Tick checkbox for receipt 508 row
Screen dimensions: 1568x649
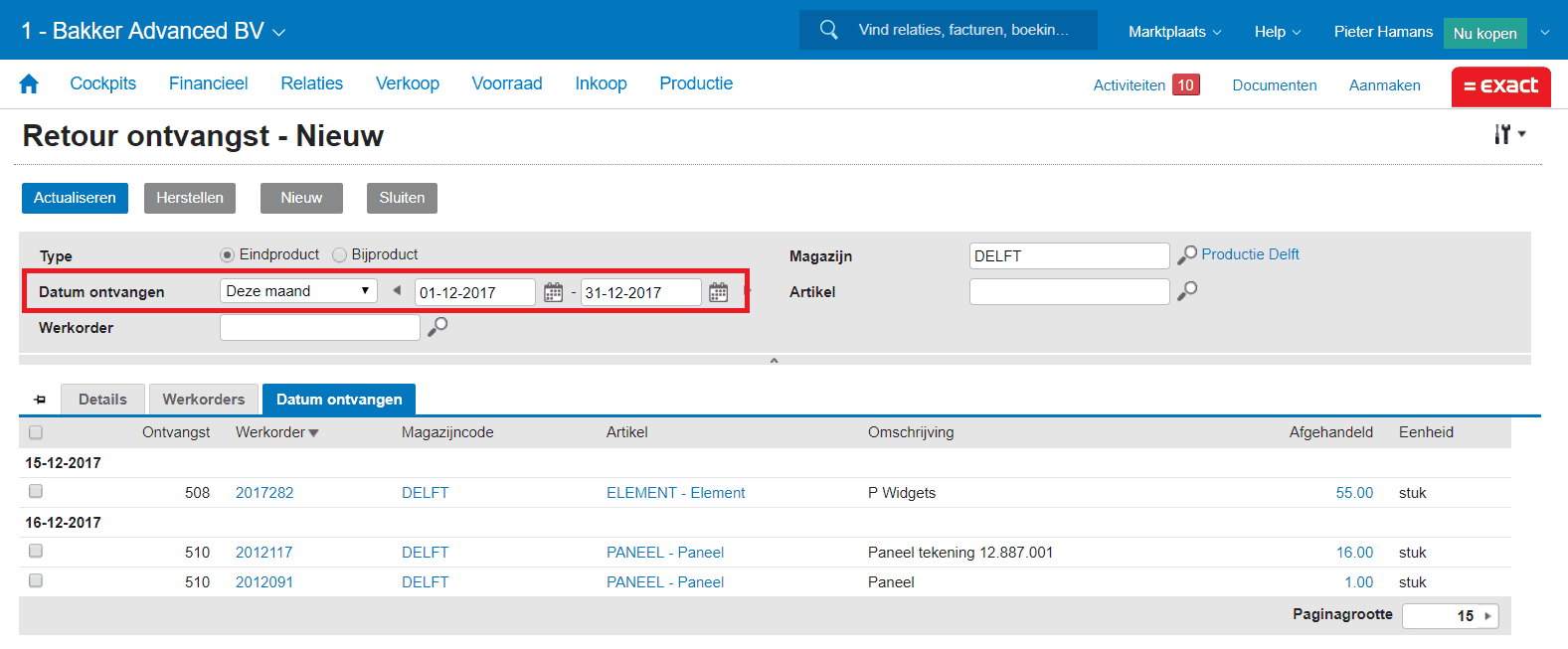click(x=36, y=491)
